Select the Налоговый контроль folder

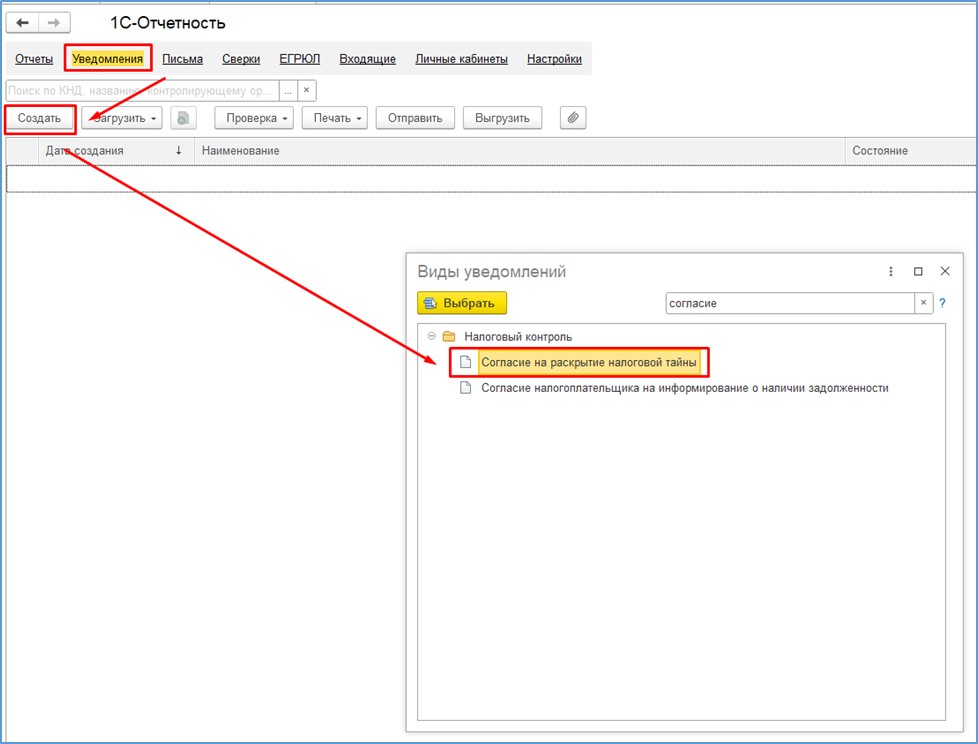click(518, 337)
